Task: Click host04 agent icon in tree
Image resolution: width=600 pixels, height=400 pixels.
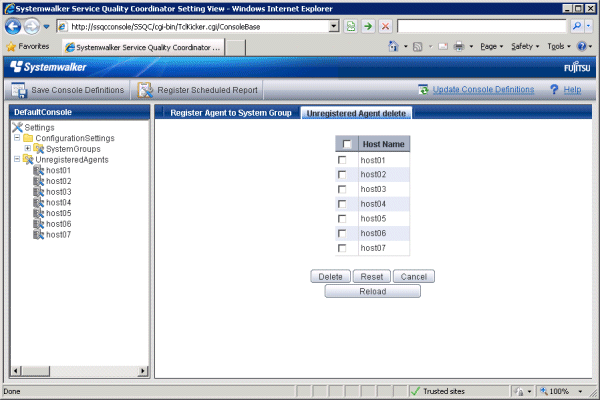Action: coord(38,202)
